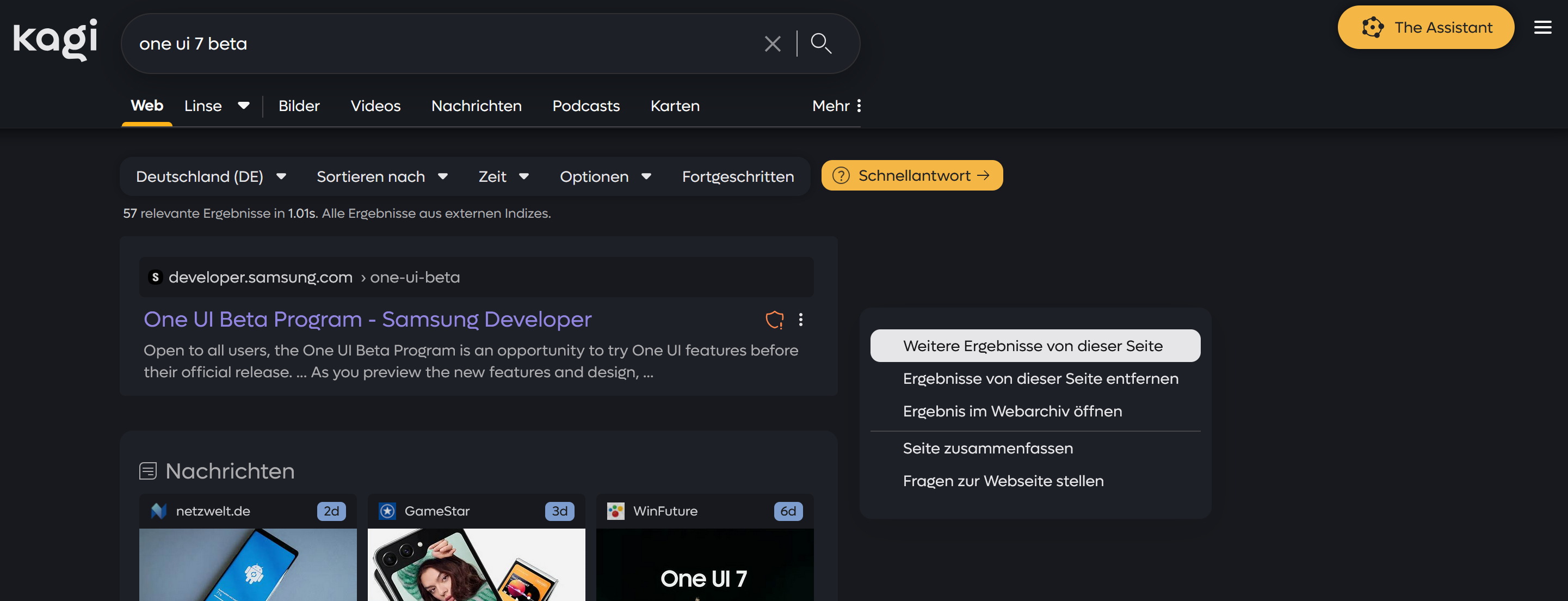Clear the search query with X icon
The width and height of the screenshot is (1568, 601).
773,44
